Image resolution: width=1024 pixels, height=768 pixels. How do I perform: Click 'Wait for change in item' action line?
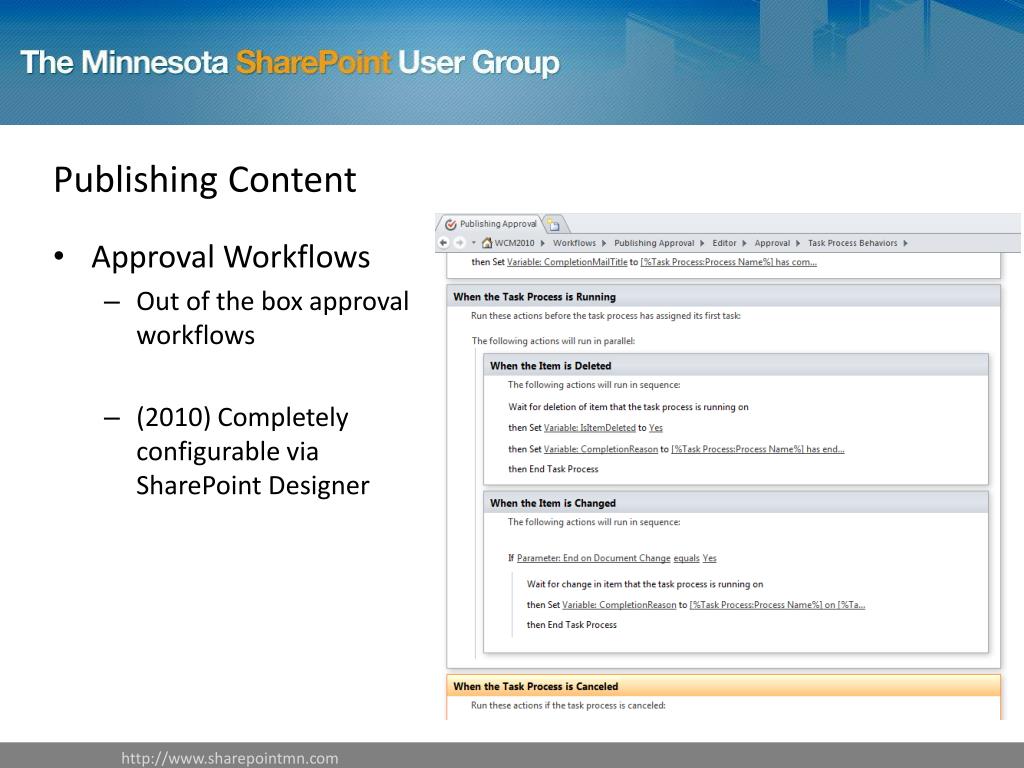645,584
